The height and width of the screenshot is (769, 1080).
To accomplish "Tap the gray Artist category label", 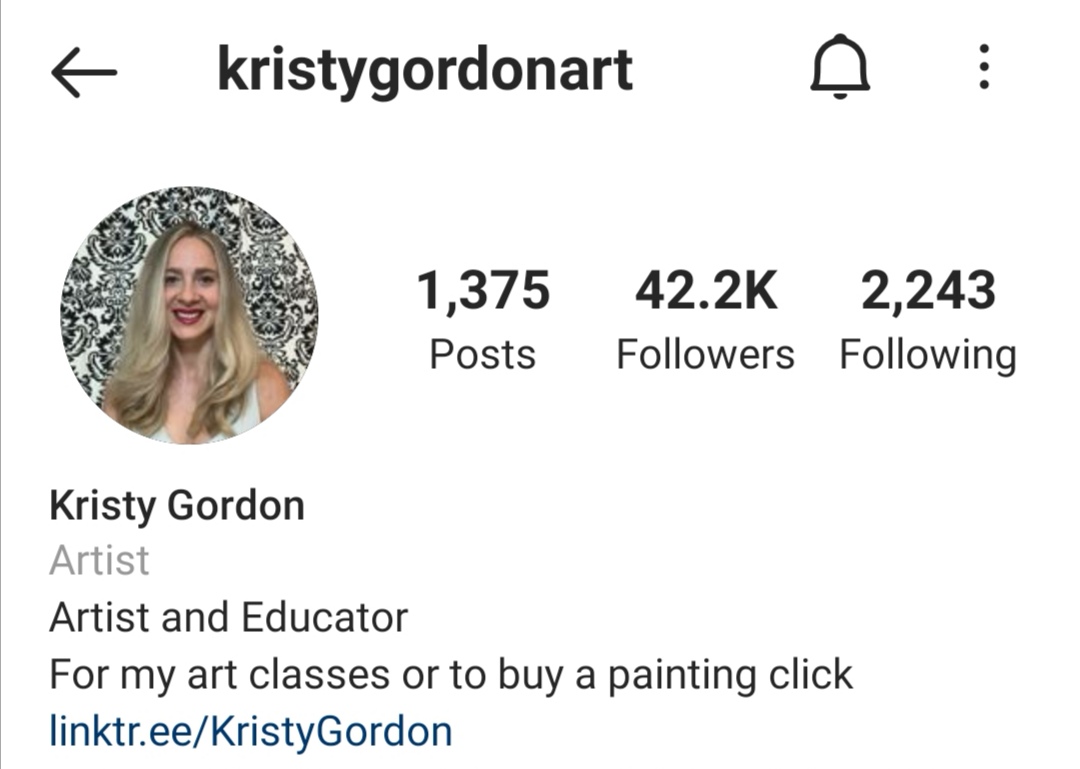I will point(99,560).
